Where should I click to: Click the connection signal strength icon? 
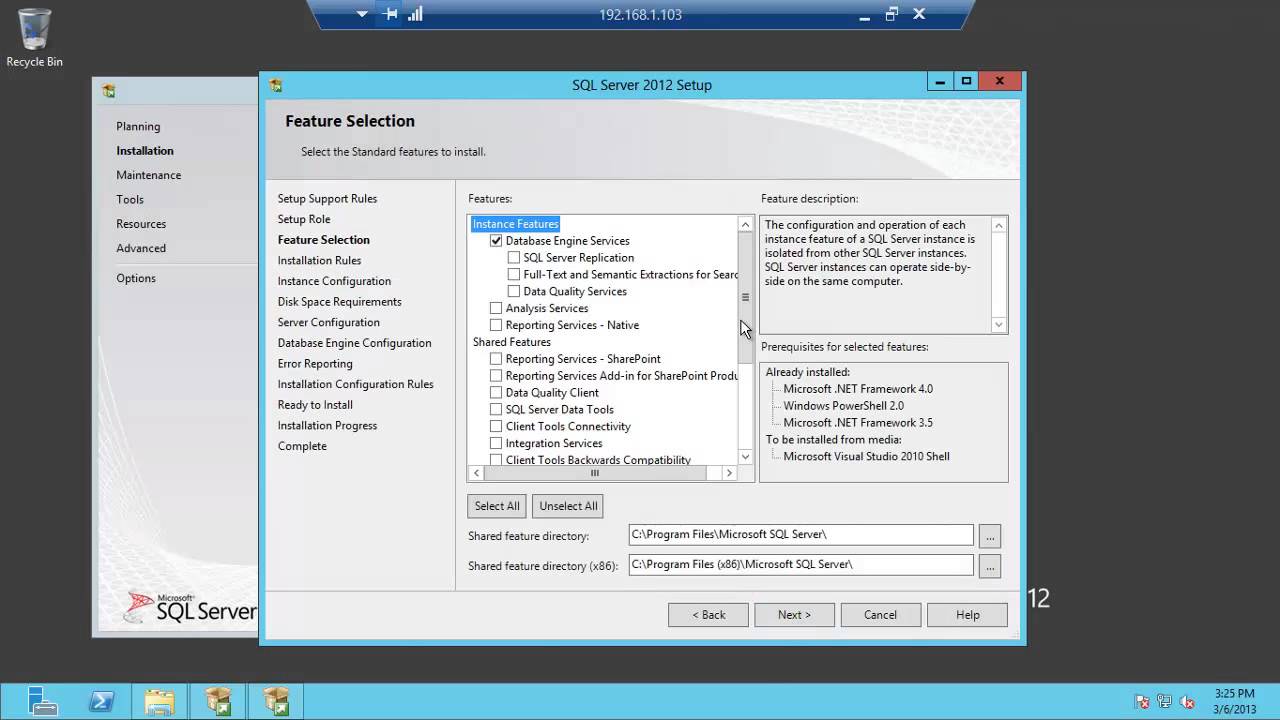tap(415, 14)
